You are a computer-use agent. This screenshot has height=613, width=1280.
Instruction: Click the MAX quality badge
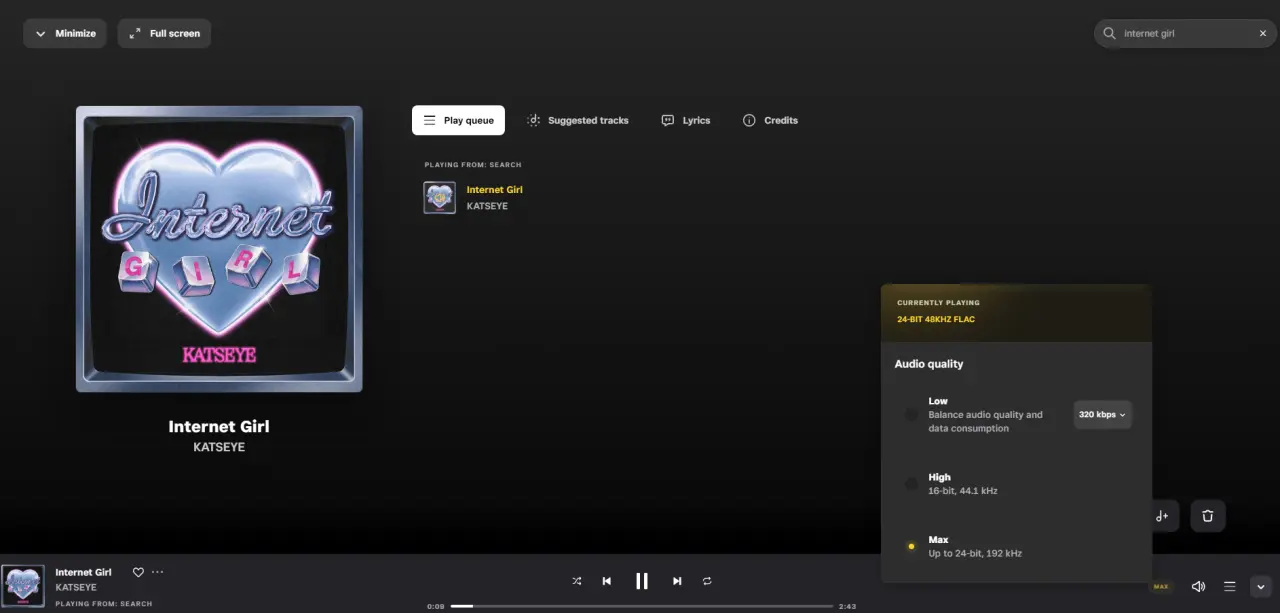click(1161, 586)
